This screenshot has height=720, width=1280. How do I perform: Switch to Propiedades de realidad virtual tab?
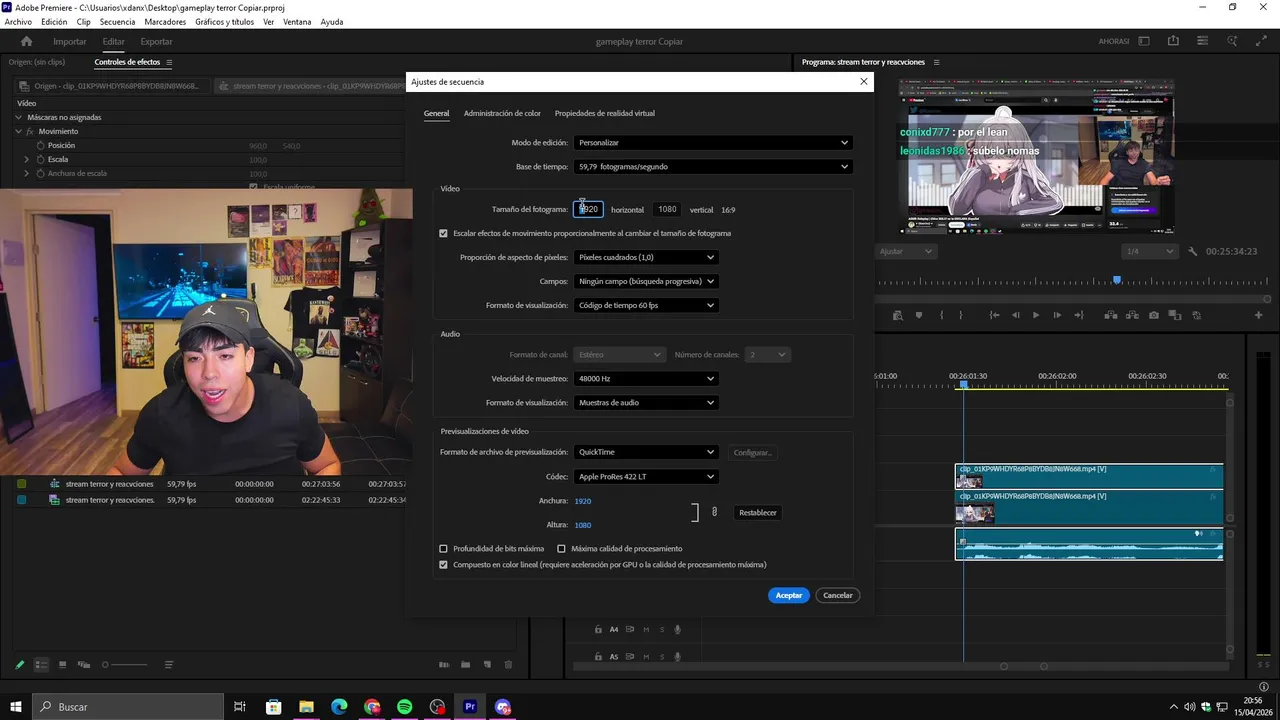605,113
